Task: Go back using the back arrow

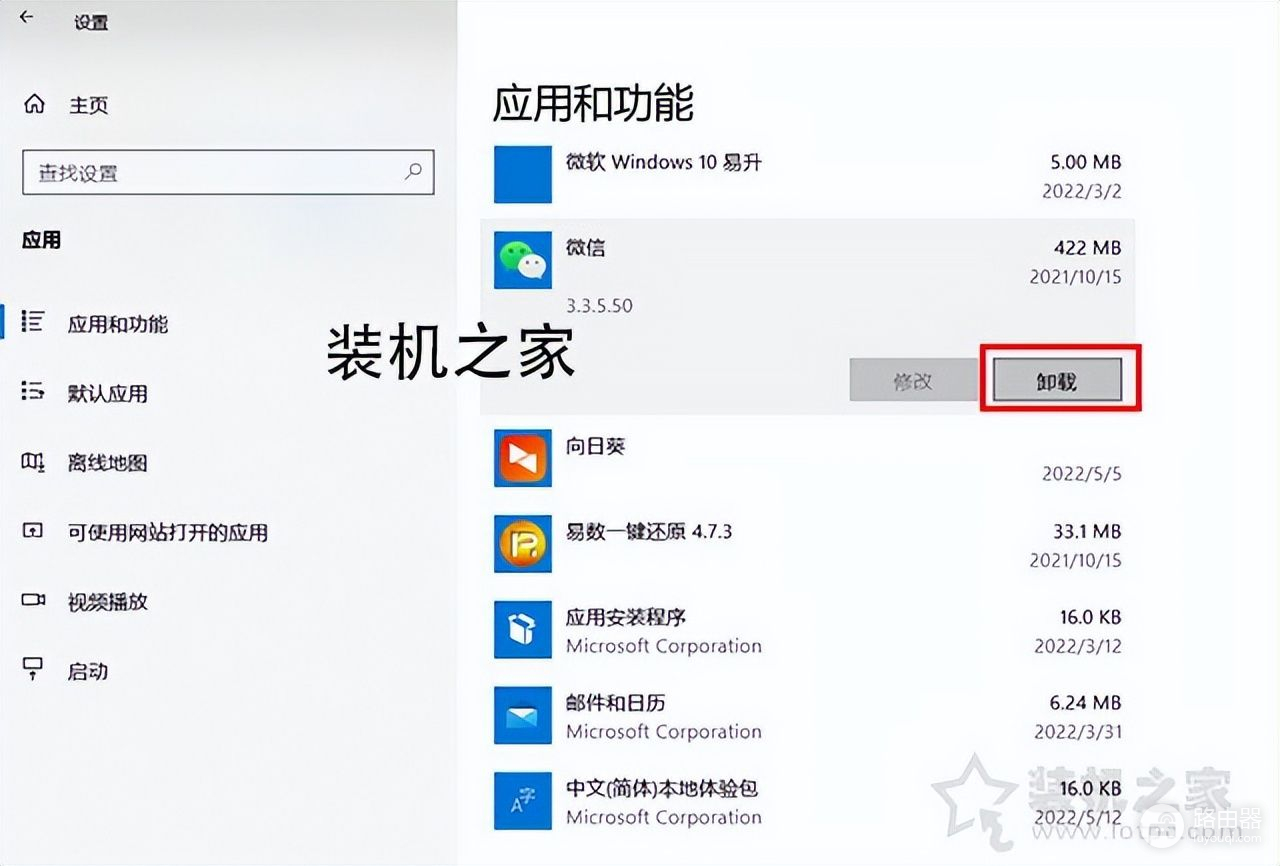Action: pyautogui.click(x=26, y=17)
